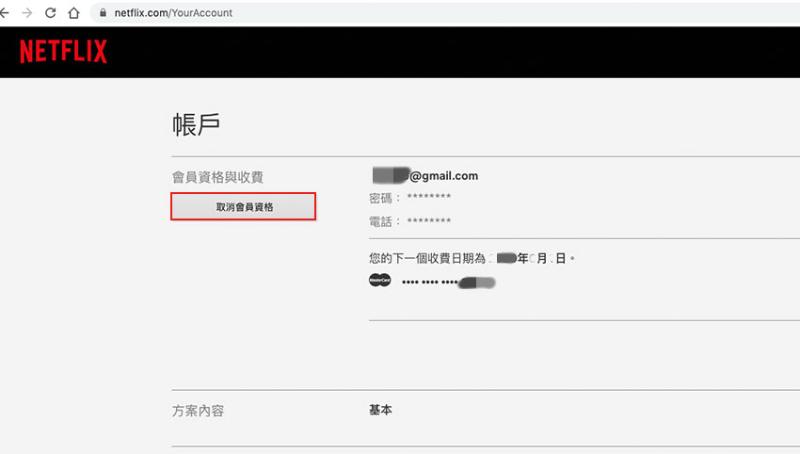The height and width of the screenshot is (454, 800).
Task: Click the padlock site security icon
Action: pos(103,13)
